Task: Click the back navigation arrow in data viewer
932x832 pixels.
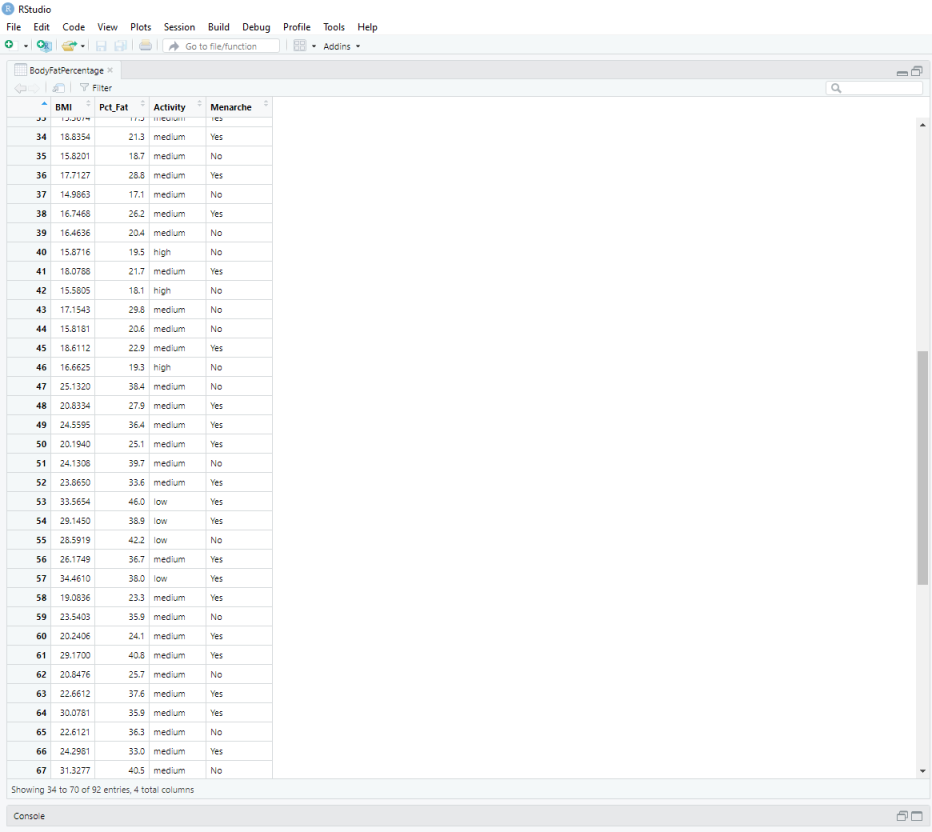Action: [20, 87]
